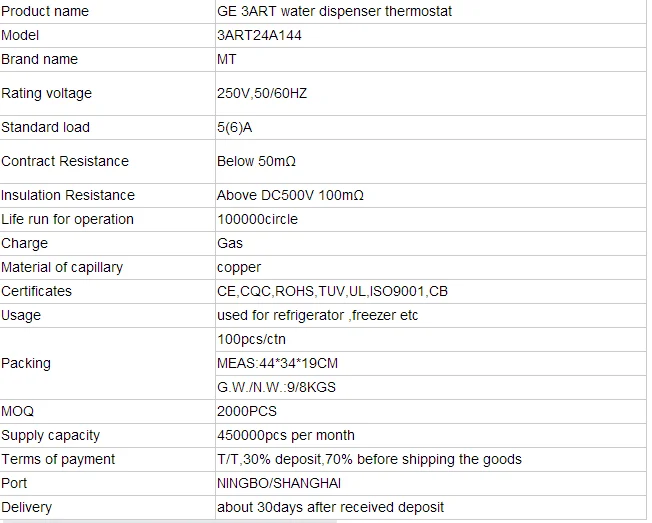
Task: Click the port value 'NINGBO/SHANGHAI'
Action: [276, 483]
